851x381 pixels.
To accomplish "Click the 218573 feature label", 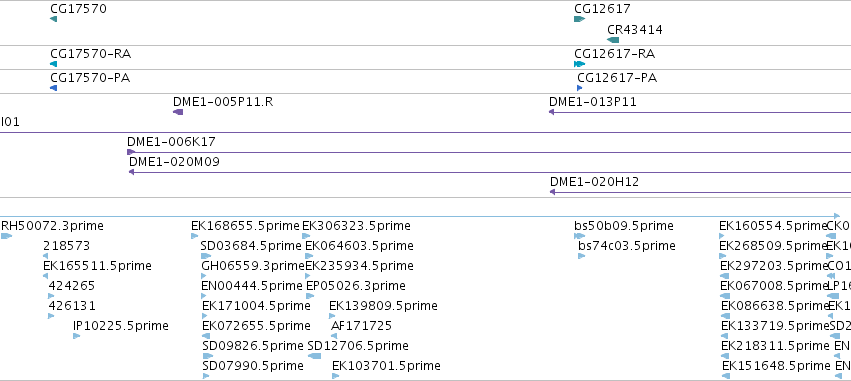I will click(66, 246).
